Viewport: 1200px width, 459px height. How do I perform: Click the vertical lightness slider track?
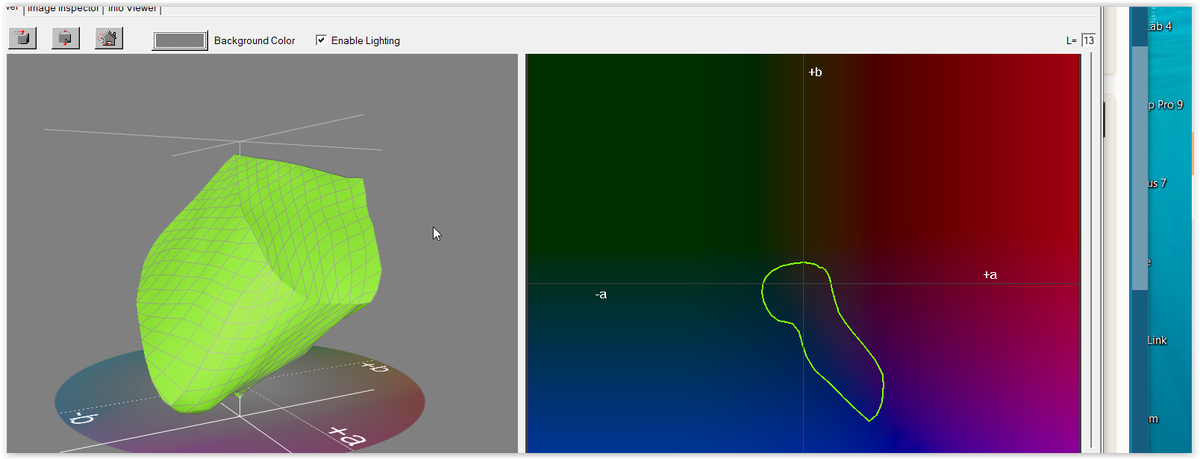click(1089, 250)
